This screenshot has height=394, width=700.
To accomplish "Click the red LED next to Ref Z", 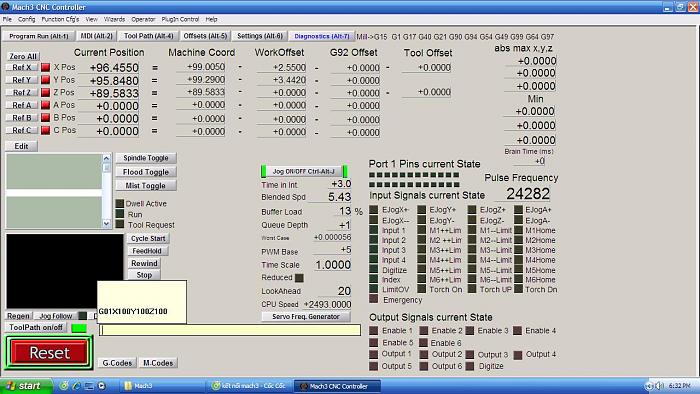I will 46,92.
